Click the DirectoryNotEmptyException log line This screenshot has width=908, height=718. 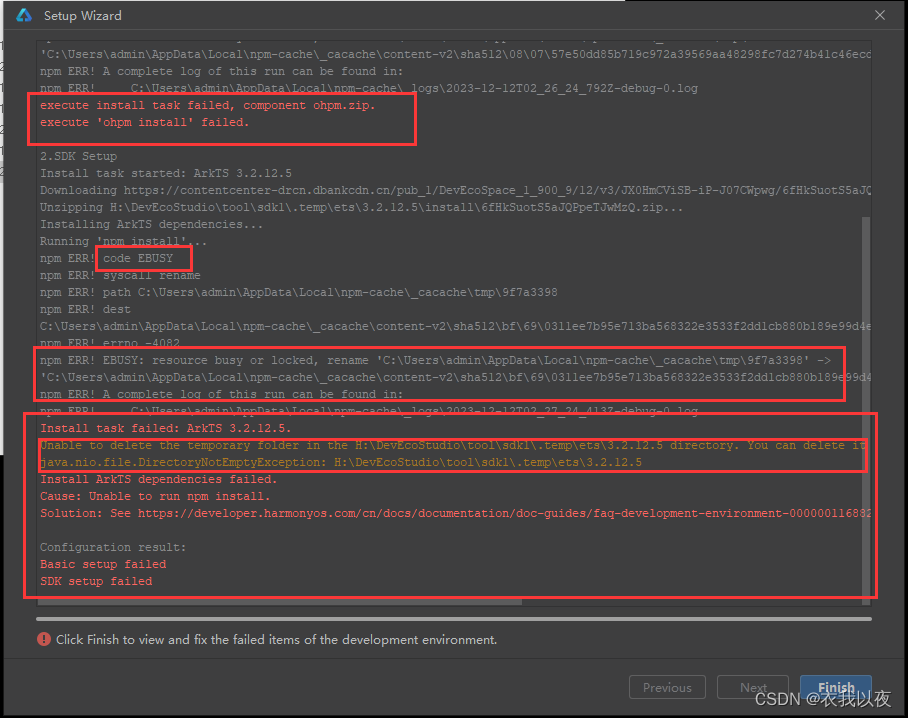(341, 462)
